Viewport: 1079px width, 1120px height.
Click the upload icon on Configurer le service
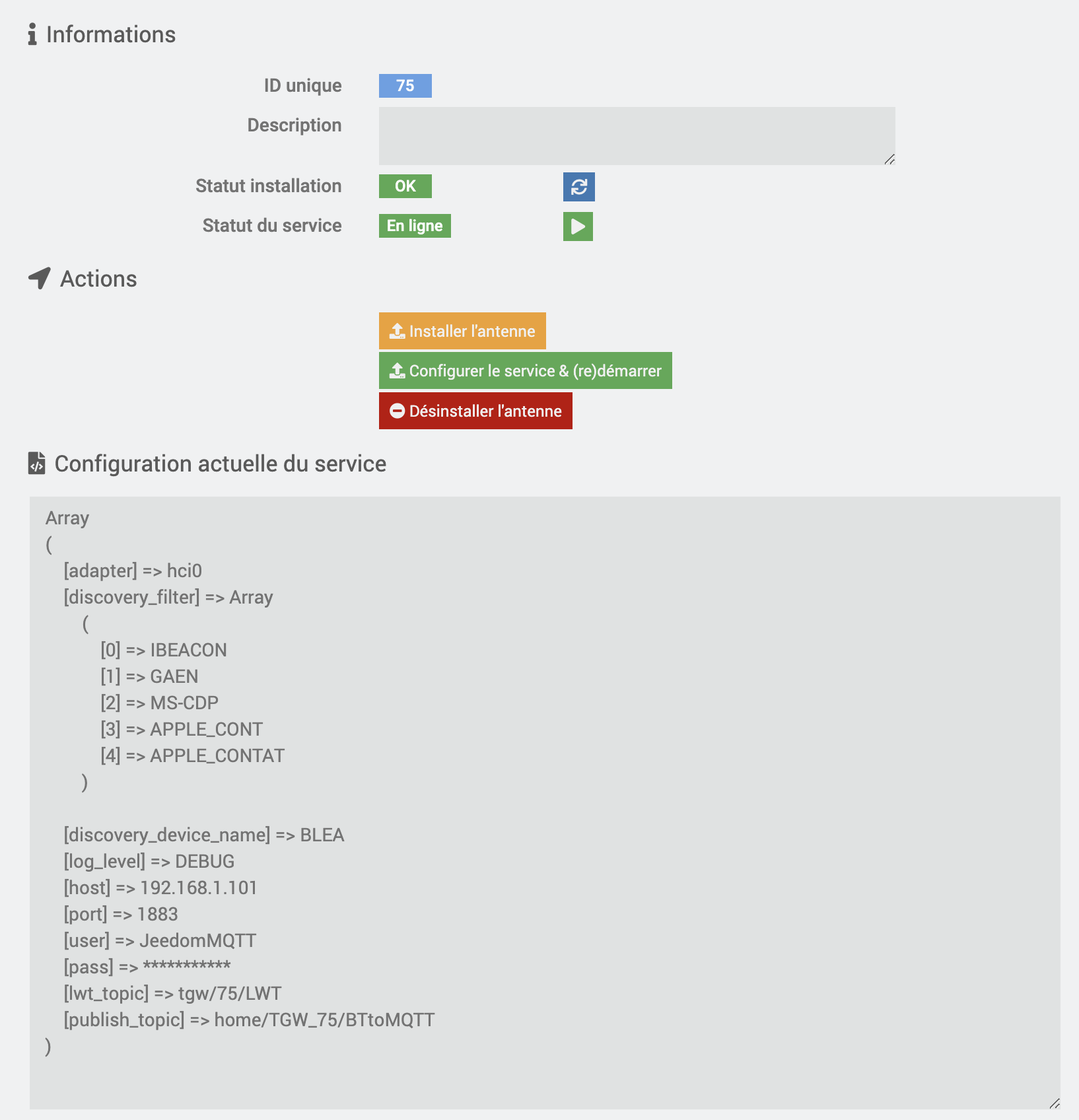pyautogui.click(x=397, y=370)
